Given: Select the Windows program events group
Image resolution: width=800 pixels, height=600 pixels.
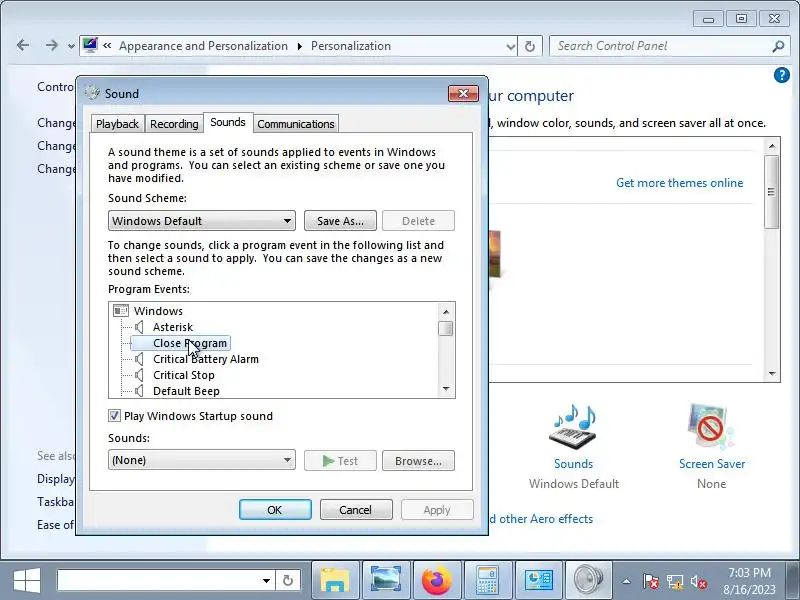Looking at the screenshot, I should 158,311.
